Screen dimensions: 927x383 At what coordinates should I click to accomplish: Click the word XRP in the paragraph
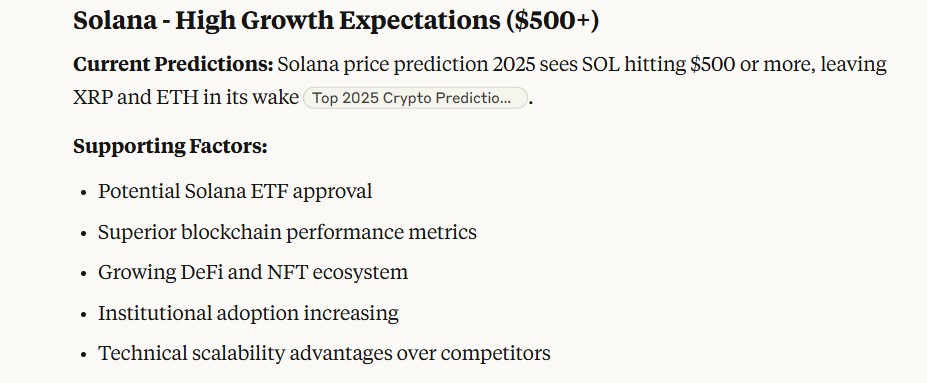click(93, 98)
